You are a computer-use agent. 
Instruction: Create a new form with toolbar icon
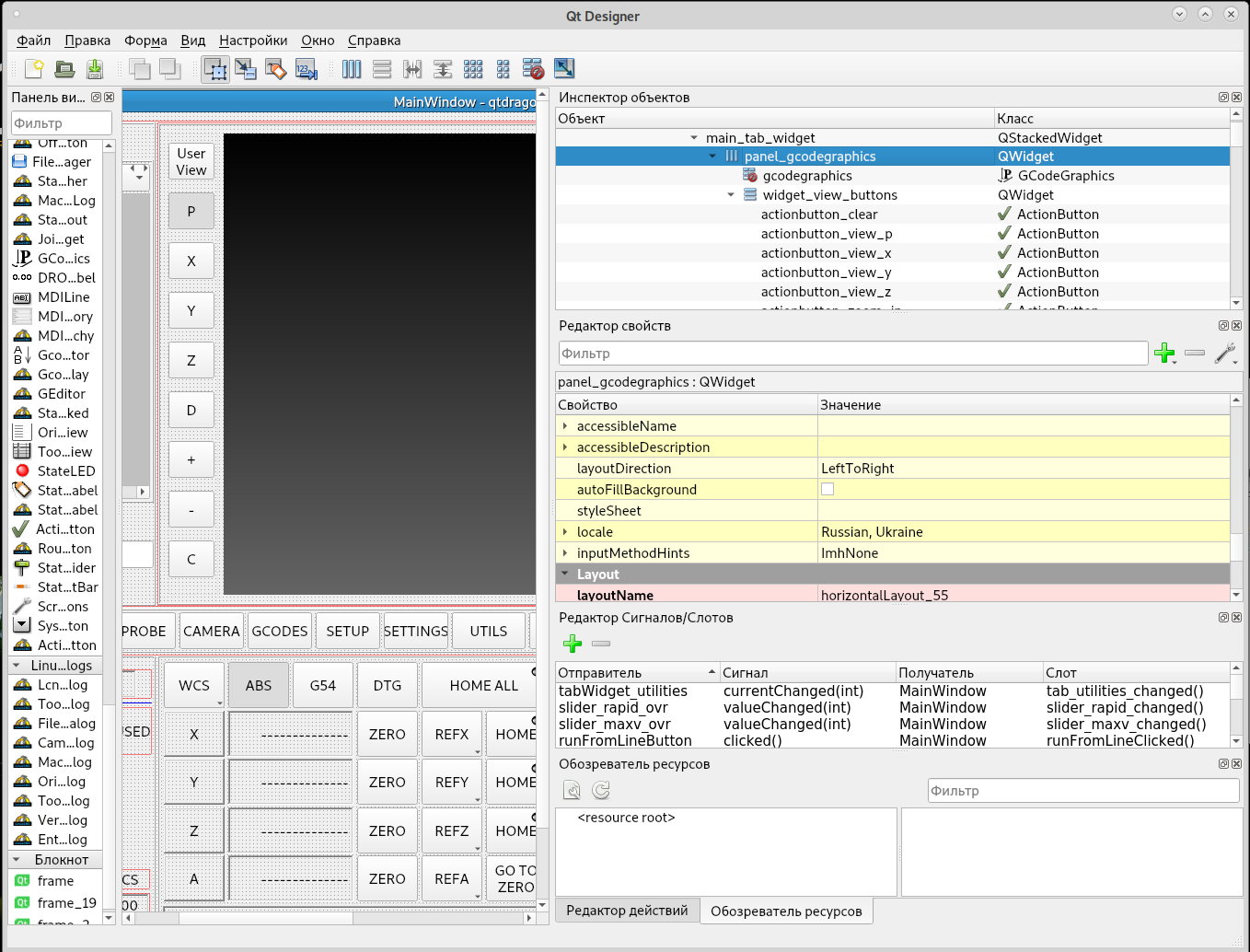point(34,68)
